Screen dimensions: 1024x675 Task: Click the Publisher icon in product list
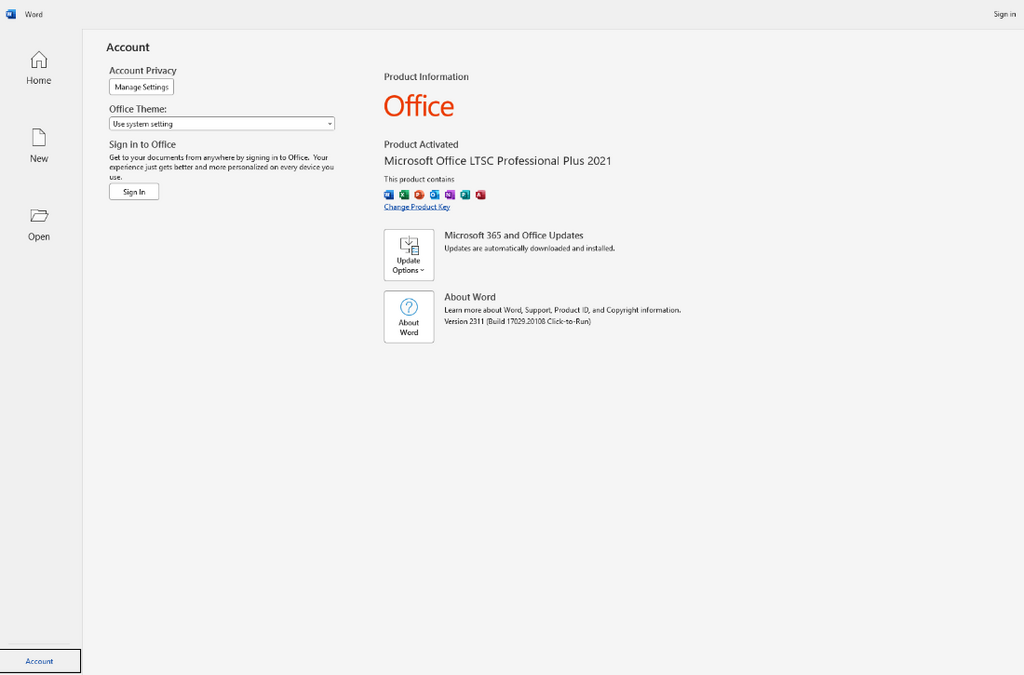pos(465,195)
